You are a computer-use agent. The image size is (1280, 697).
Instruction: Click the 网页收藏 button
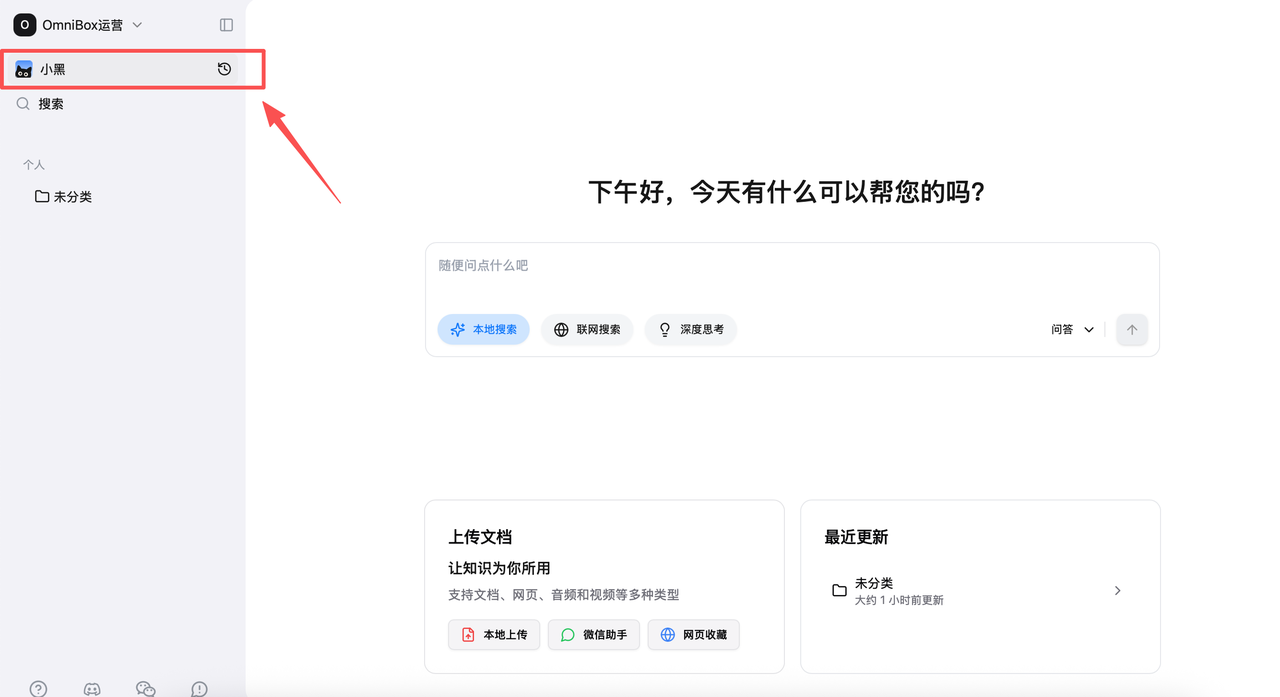click(694, 635)
